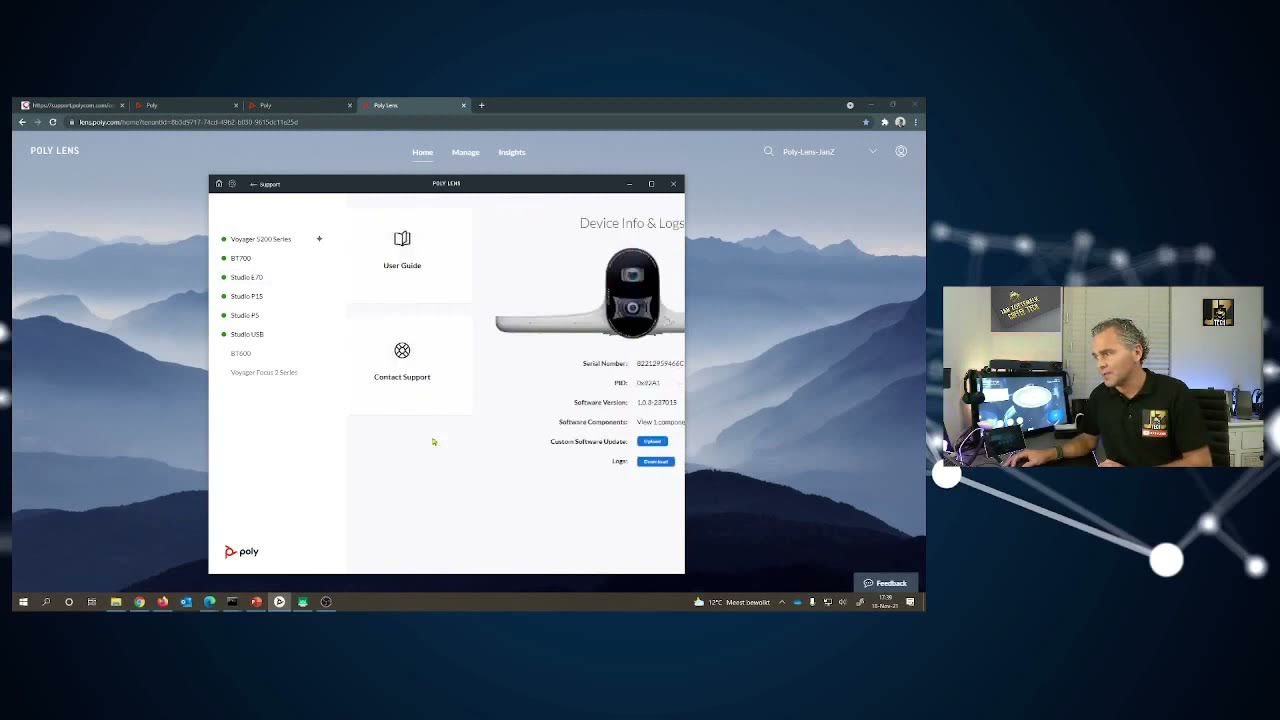Open the user account profile icon
Viewport: 1280px width, 720px height.
point(901,151)
